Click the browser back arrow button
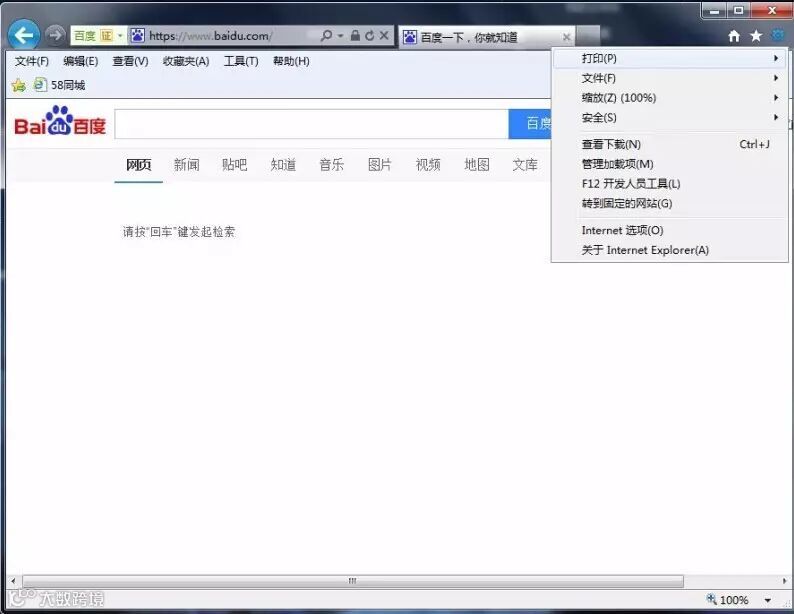Viewport: 794px width, 614px height. pyautogui.click(x=23, y=35)
